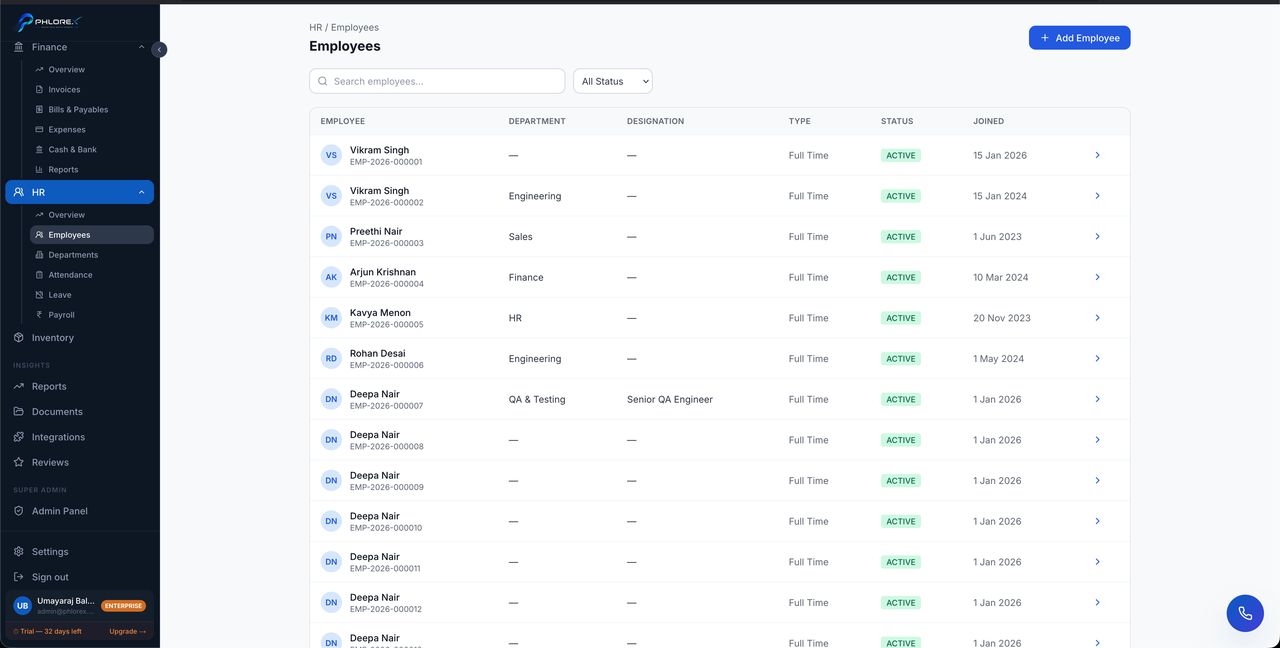This screenshot has width=1280, height=648.
Task: Select Employees in HR submenu
Action: click(91, 235)
